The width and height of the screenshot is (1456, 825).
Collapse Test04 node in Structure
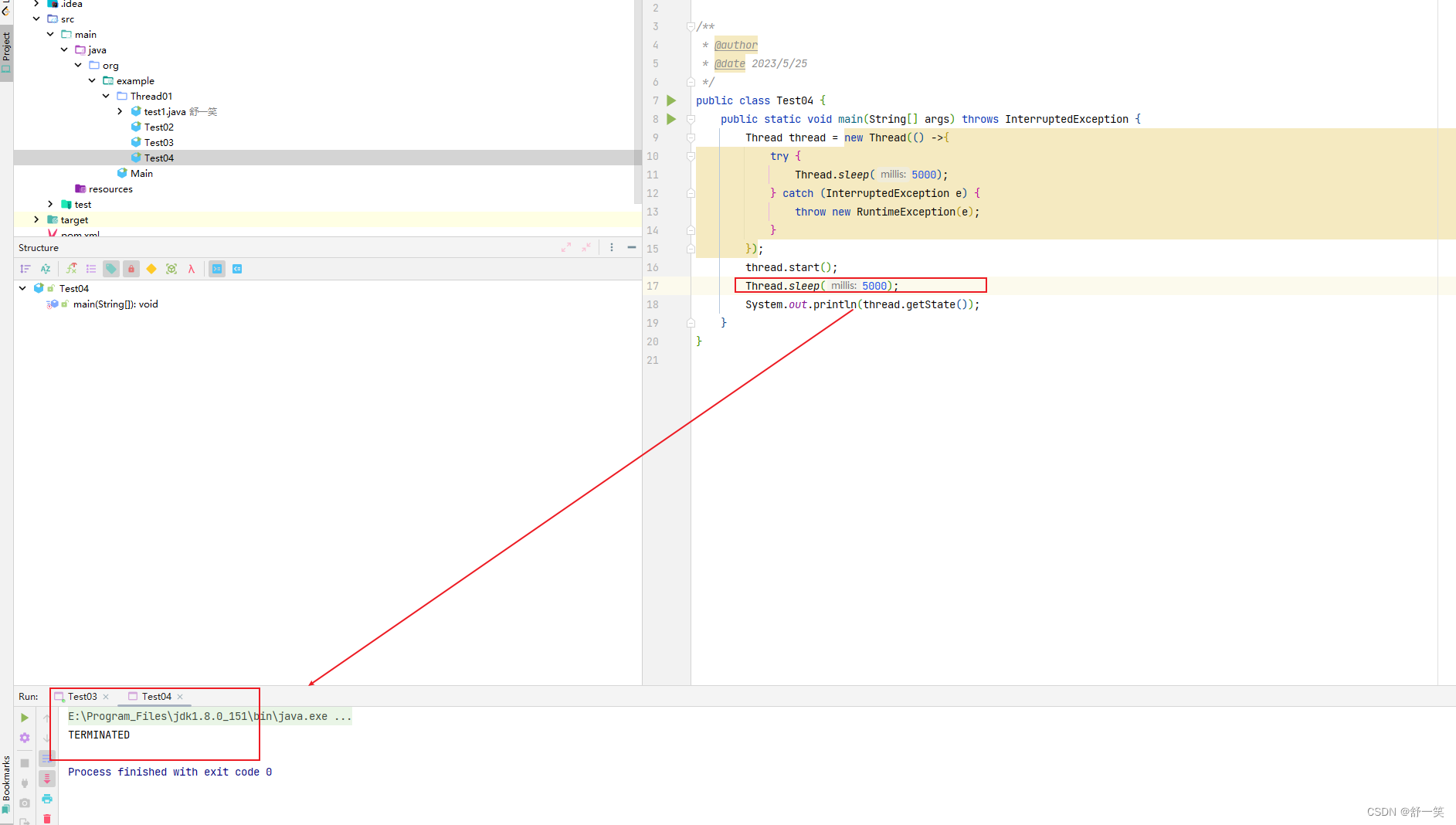click(22, 288)
